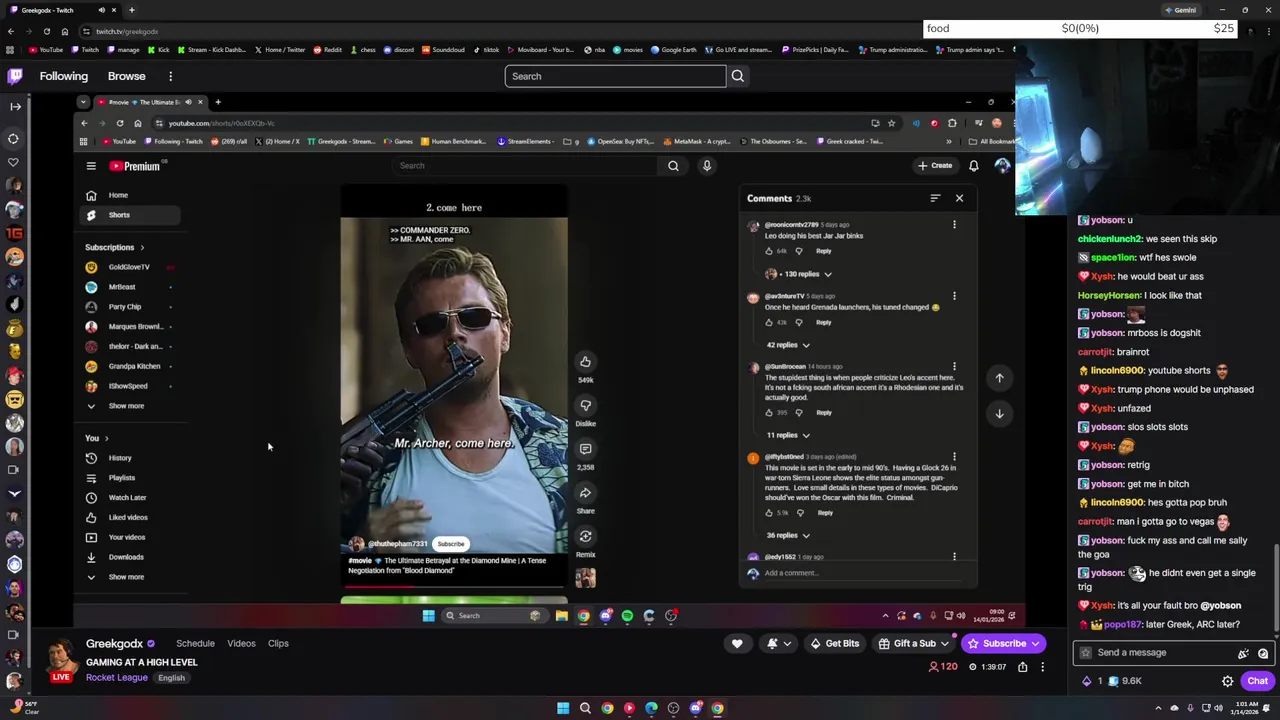Like the @av3ntureTV comment
1280x720 pixels.
[x=769, y=322]
